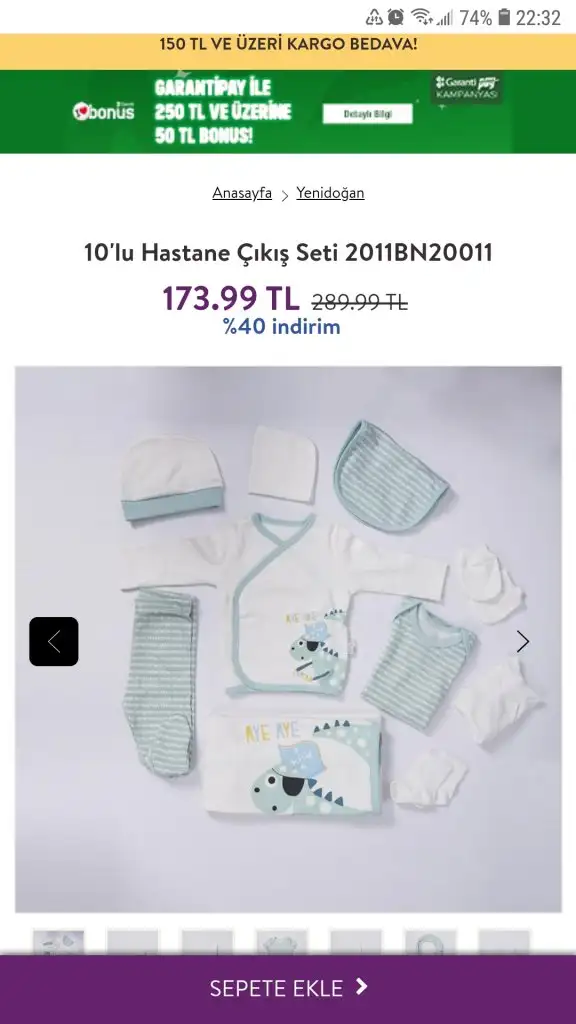Click the chevron on Sepete Ekle bar

pyautogui.click(x=362, y=987)
